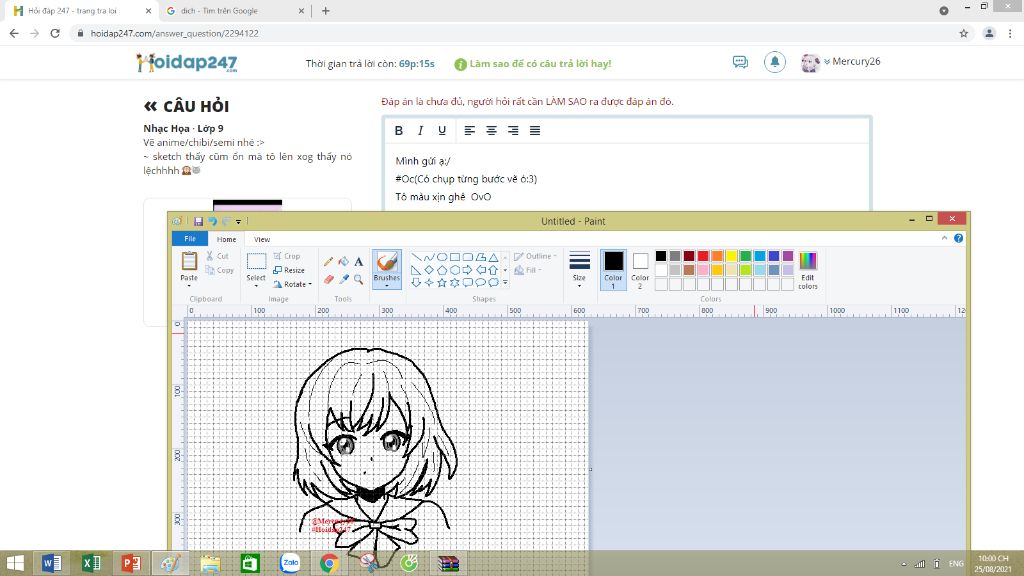Open Paint Help question mark icon
Screen dimensions: 1024x576
coord(958,238)
